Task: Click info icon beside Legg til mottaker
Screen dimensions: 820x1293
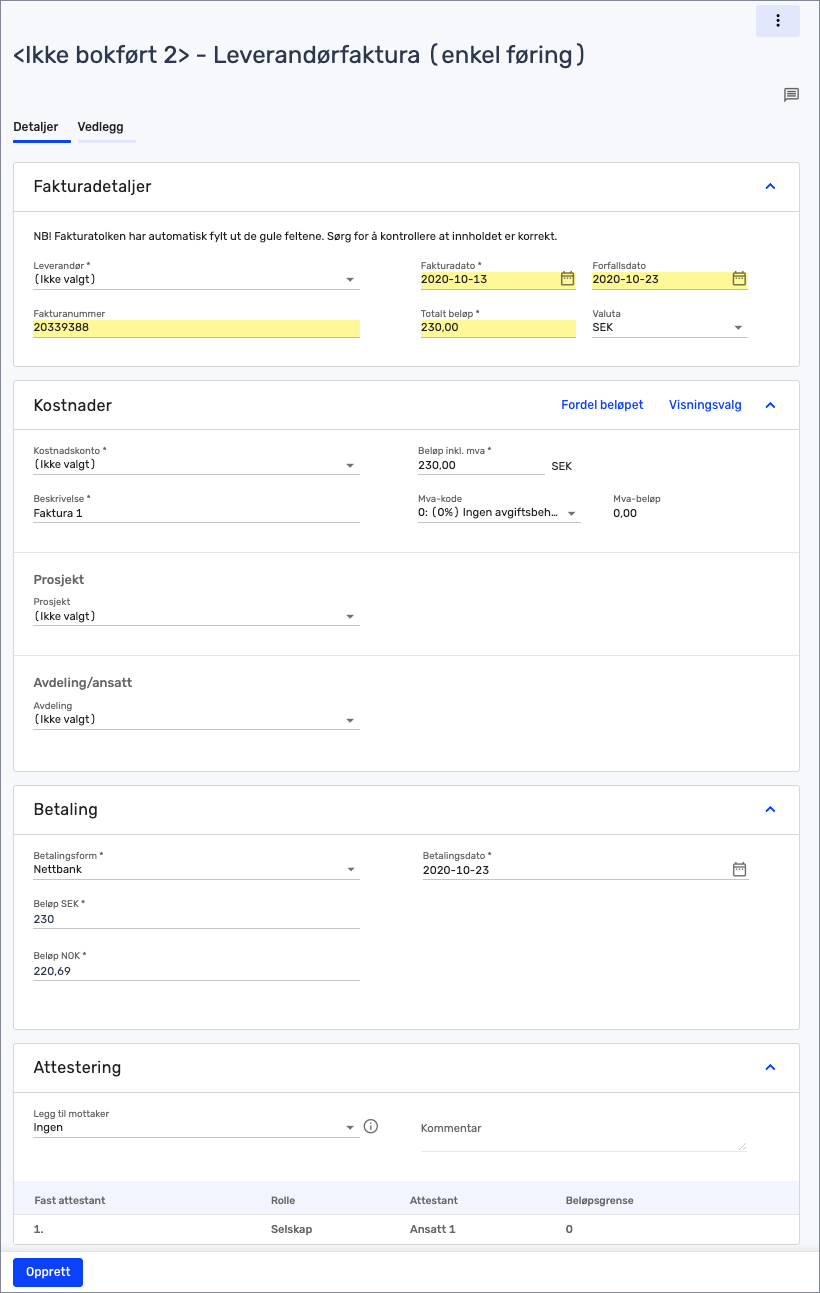Action: coord(371,1126)
